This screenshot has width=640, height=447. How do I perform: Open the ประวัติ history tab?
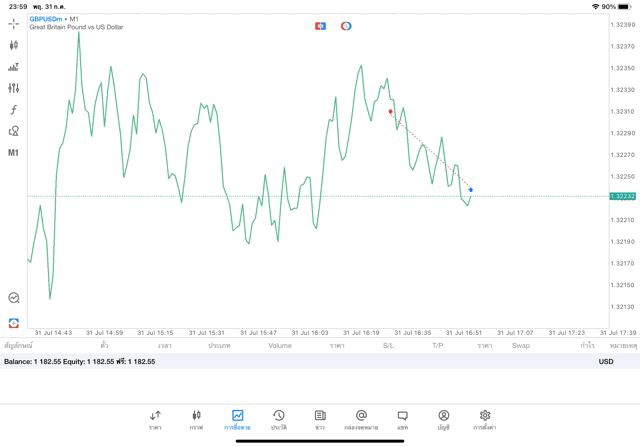coord(278,419)
